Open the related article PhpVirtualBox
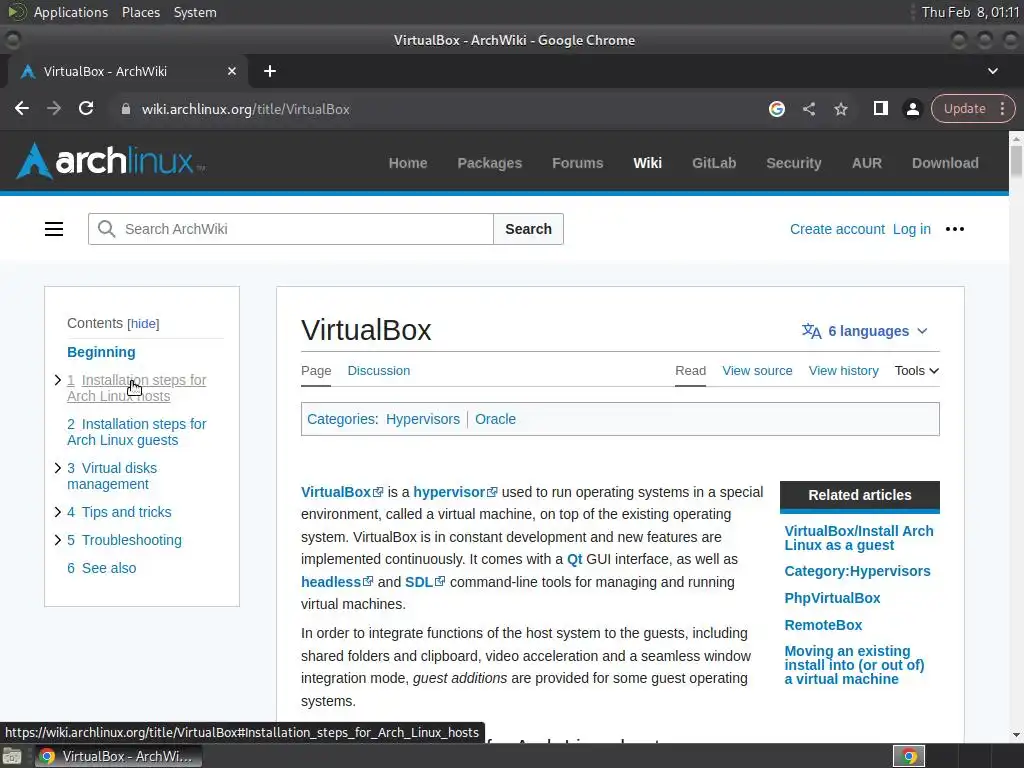The height and width of the screenshot is (768, 1024). tap(832, 598)
